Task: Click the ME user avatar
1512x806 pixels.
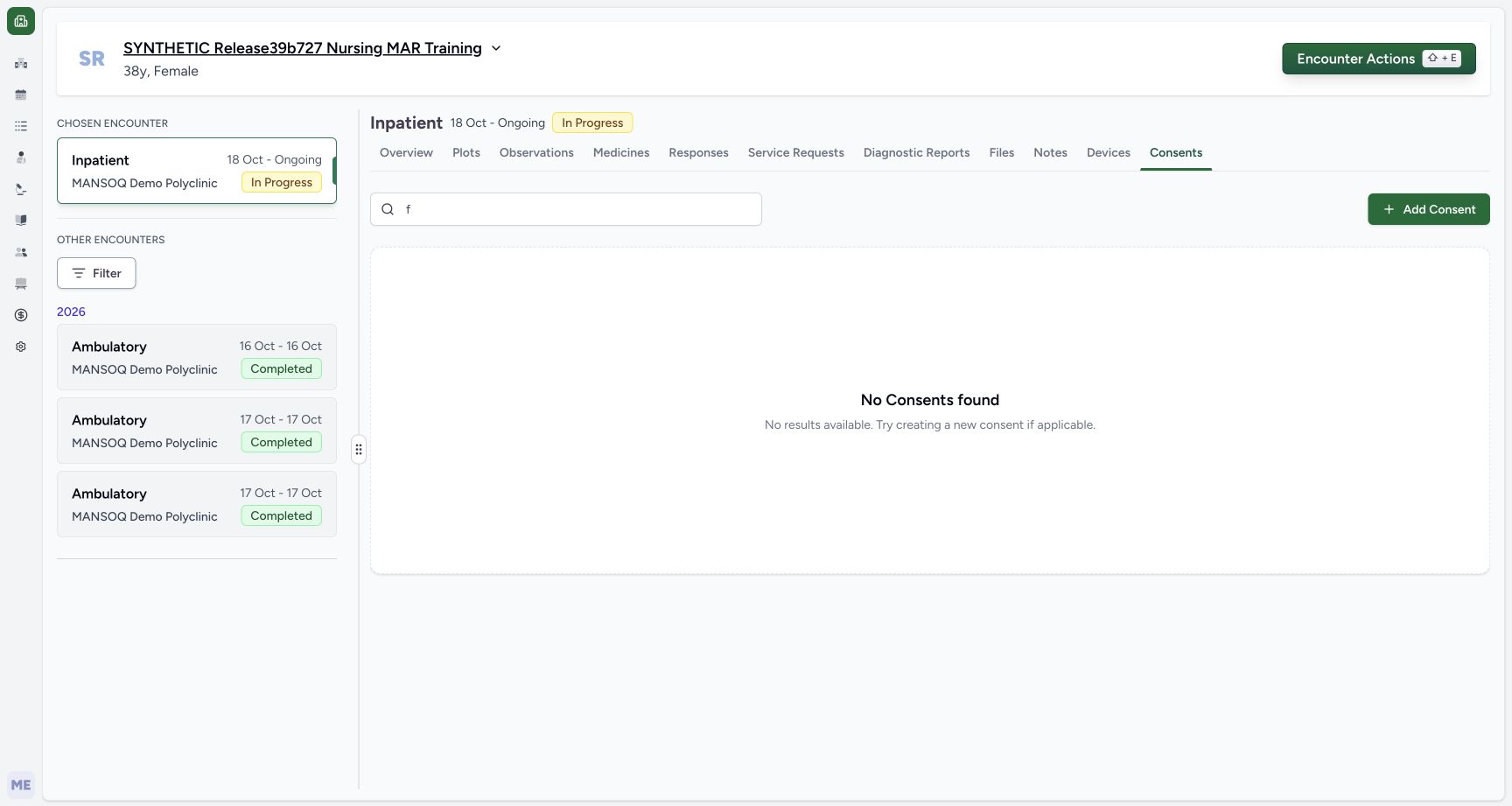Action: 21,785
